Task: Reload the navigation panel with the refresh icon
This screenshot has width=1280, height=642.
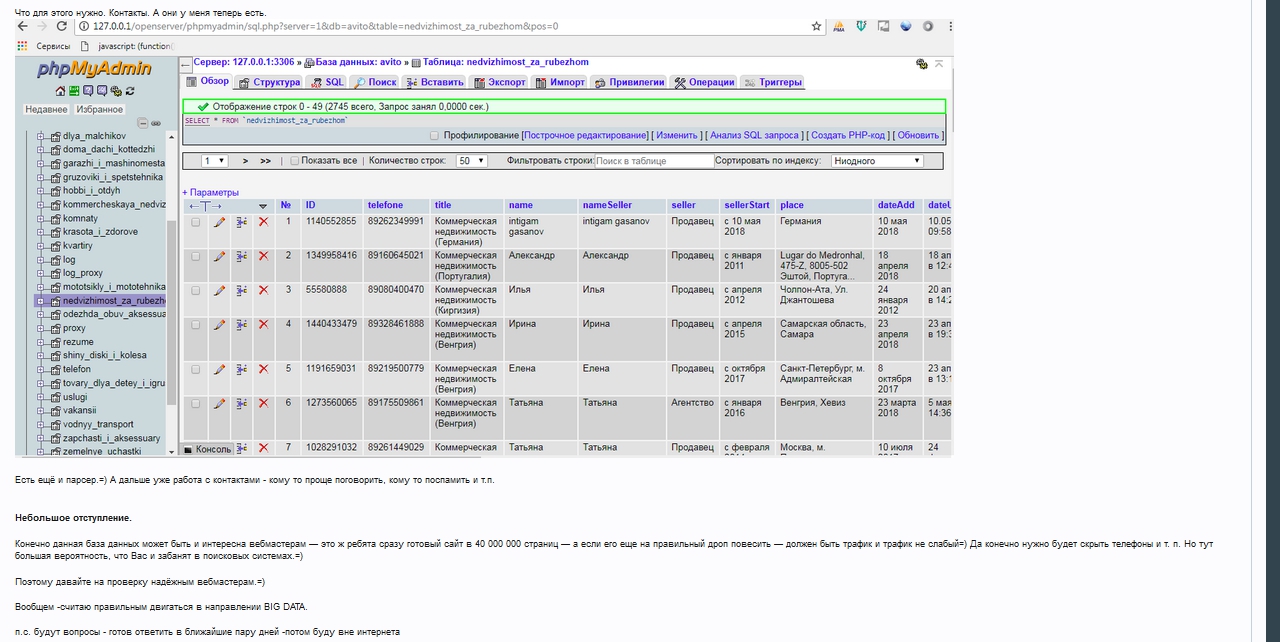Action: tap(130, 91)
